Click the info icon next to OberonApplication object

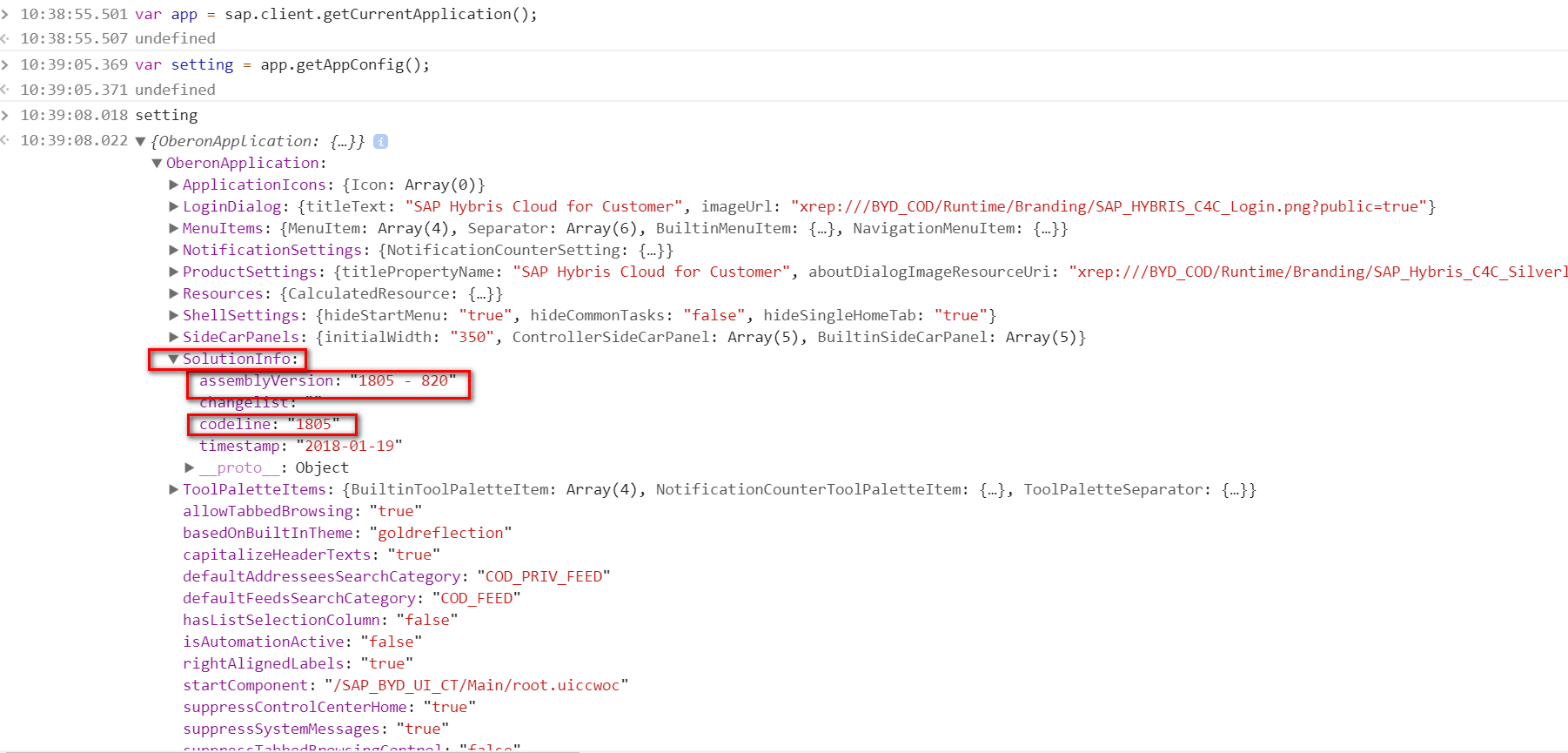pos(380,141)
